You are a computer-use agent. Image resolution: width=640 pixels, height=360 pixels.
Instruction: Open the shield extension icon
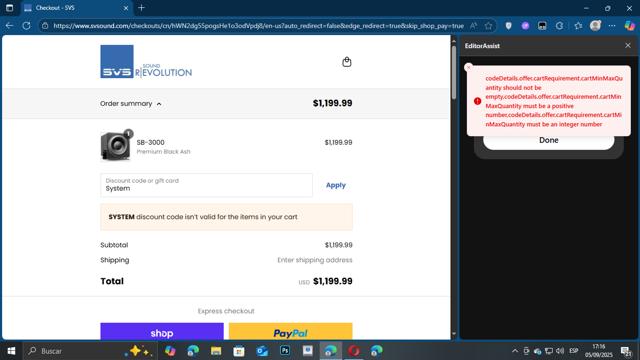tap(508, 26)
